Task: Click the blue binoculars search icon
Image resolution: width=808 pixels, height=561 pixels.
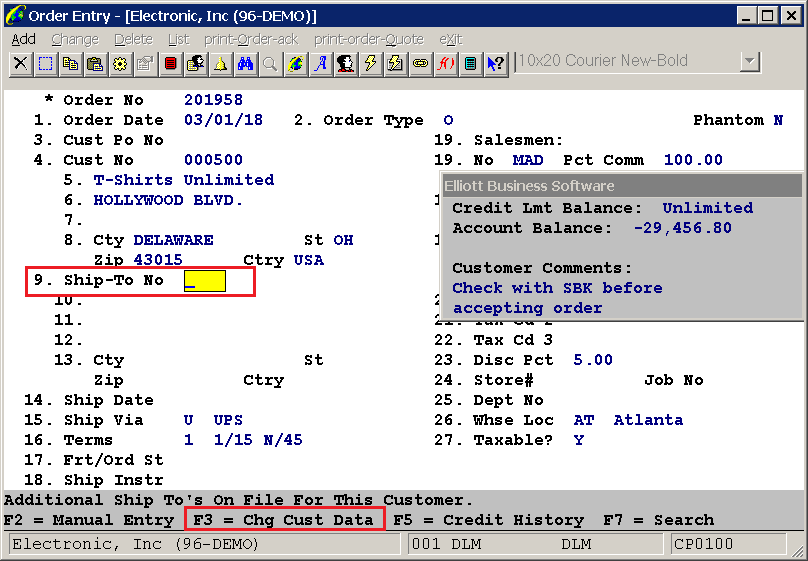Action: click(245, 64)
